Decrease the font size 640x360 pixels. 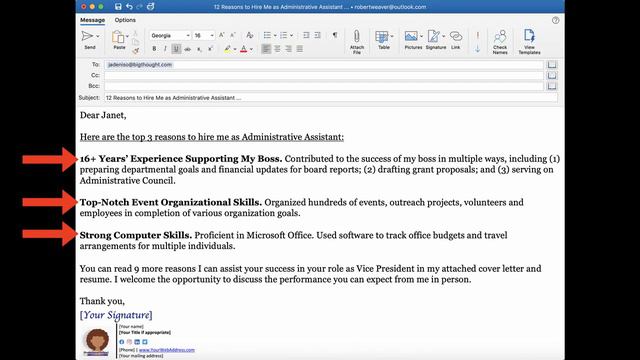pos(233,36)
